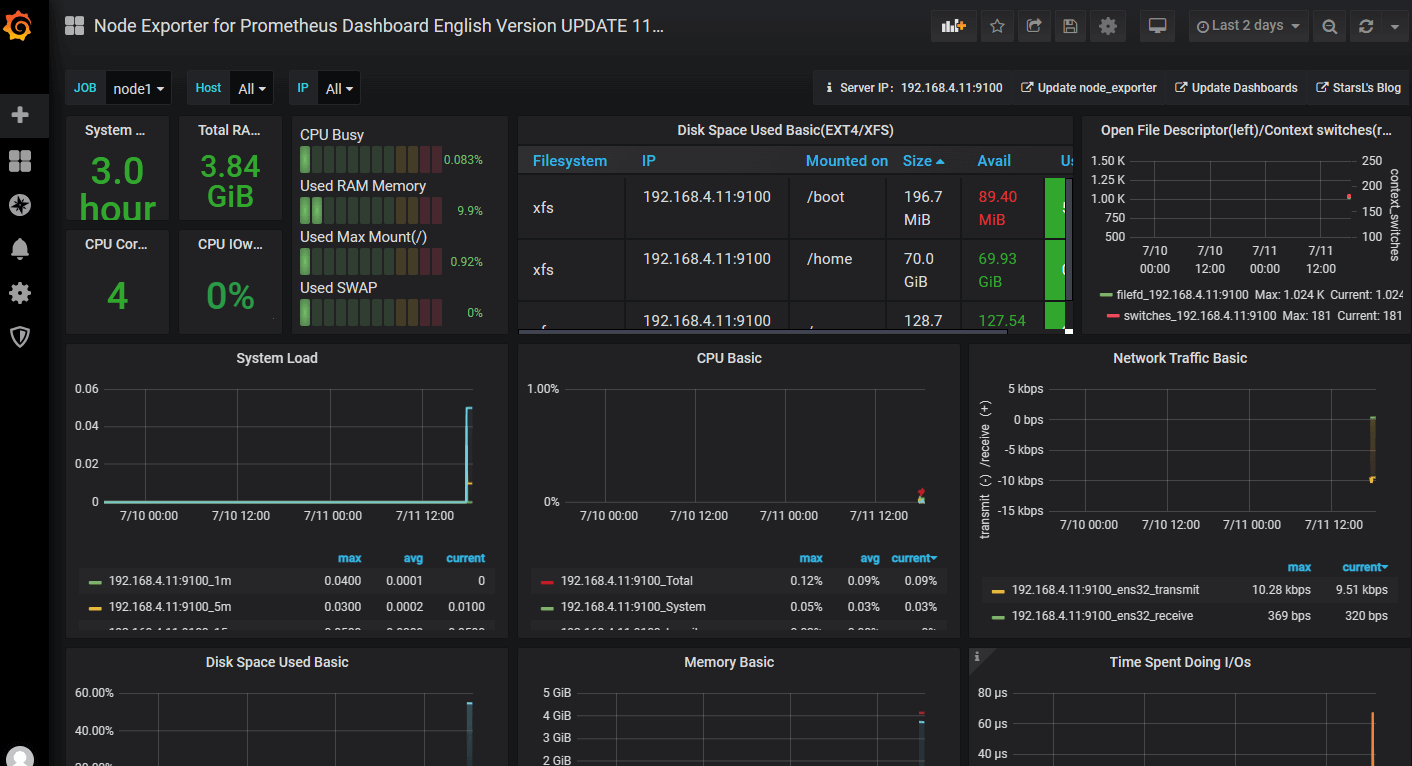Save the dashboard with floppy icon

(x=1070, y=27)
